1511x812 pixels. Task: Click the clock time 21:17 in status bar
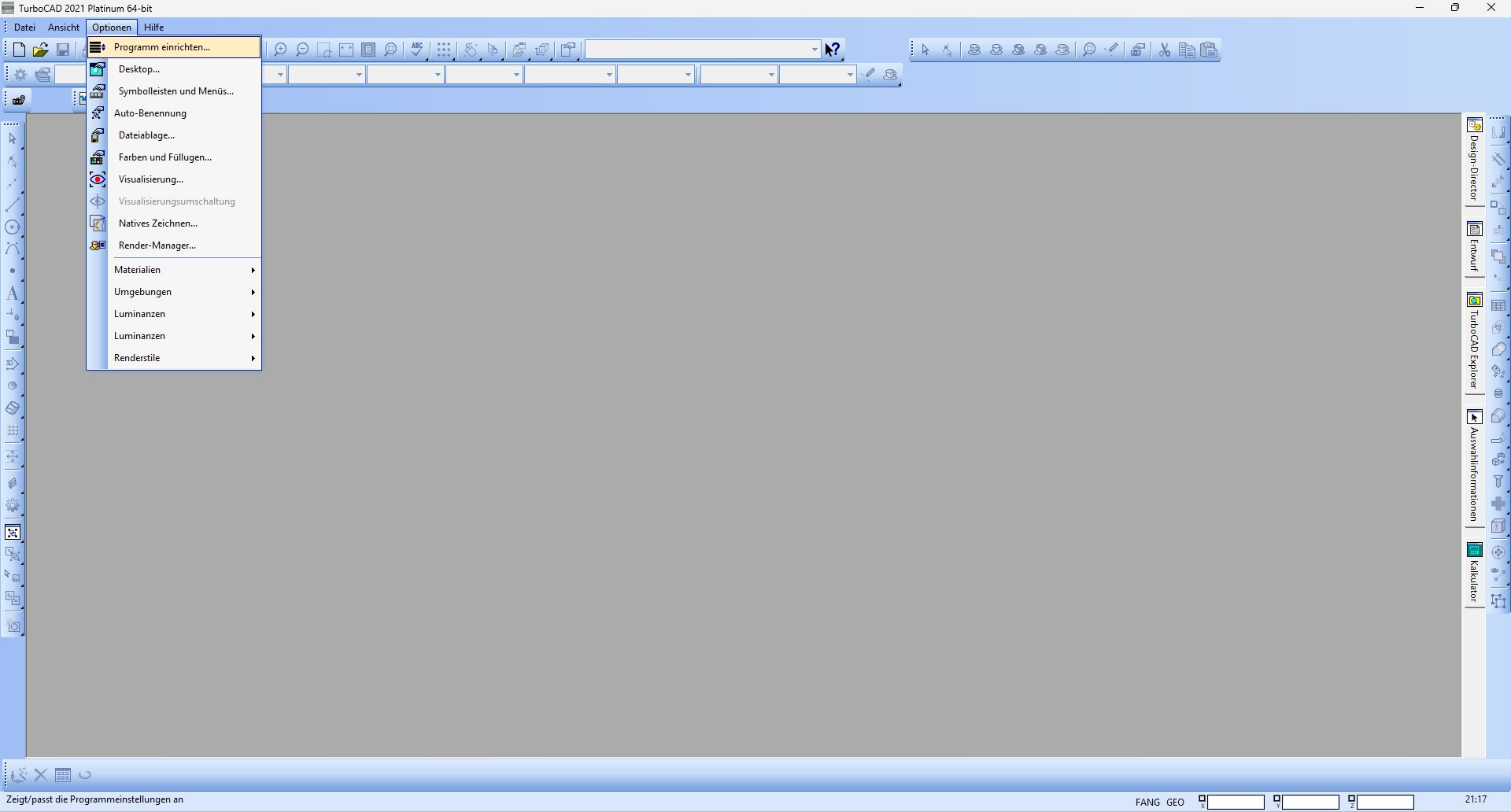pos(1476,799)
